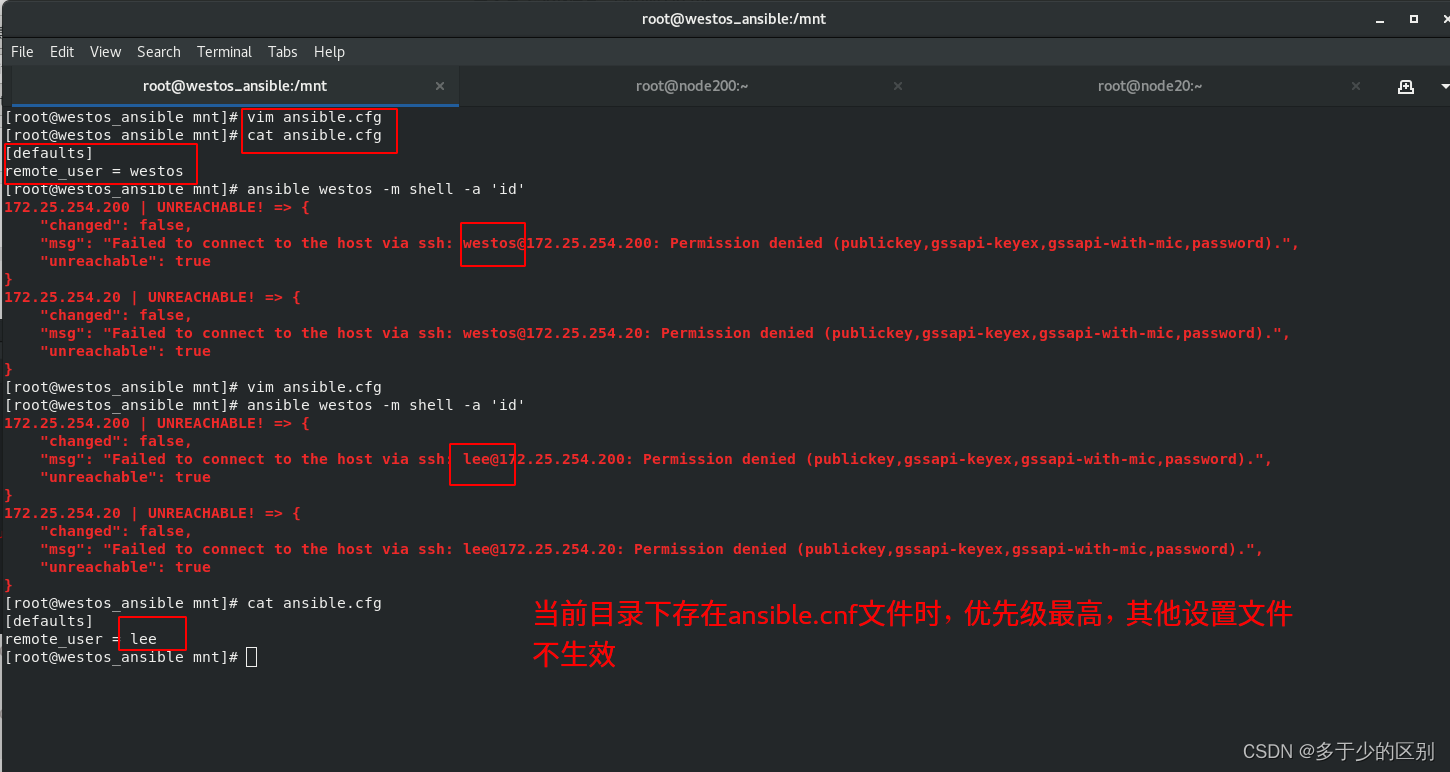This screenshot has width=1450, height=772.
Task: Open the File menu
Action: click(21, 51)
